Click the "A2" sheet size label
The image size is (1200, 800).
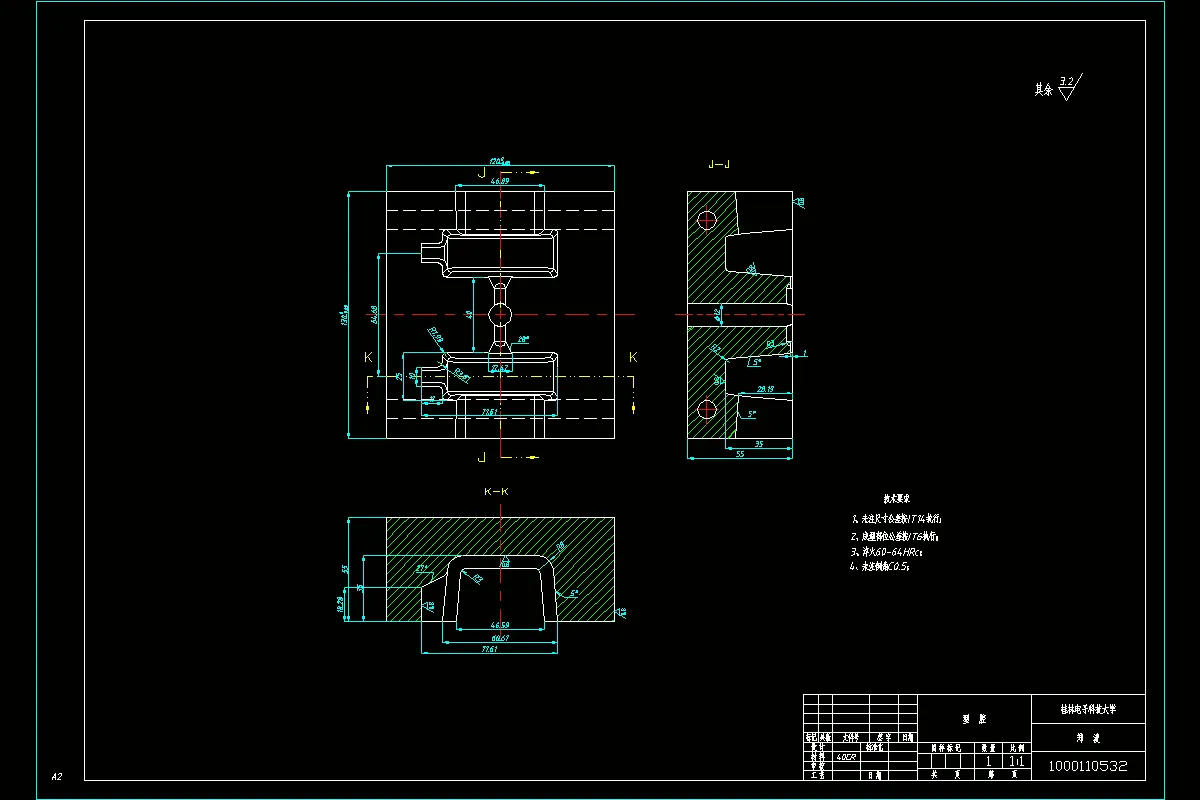(x=57, y=776)
